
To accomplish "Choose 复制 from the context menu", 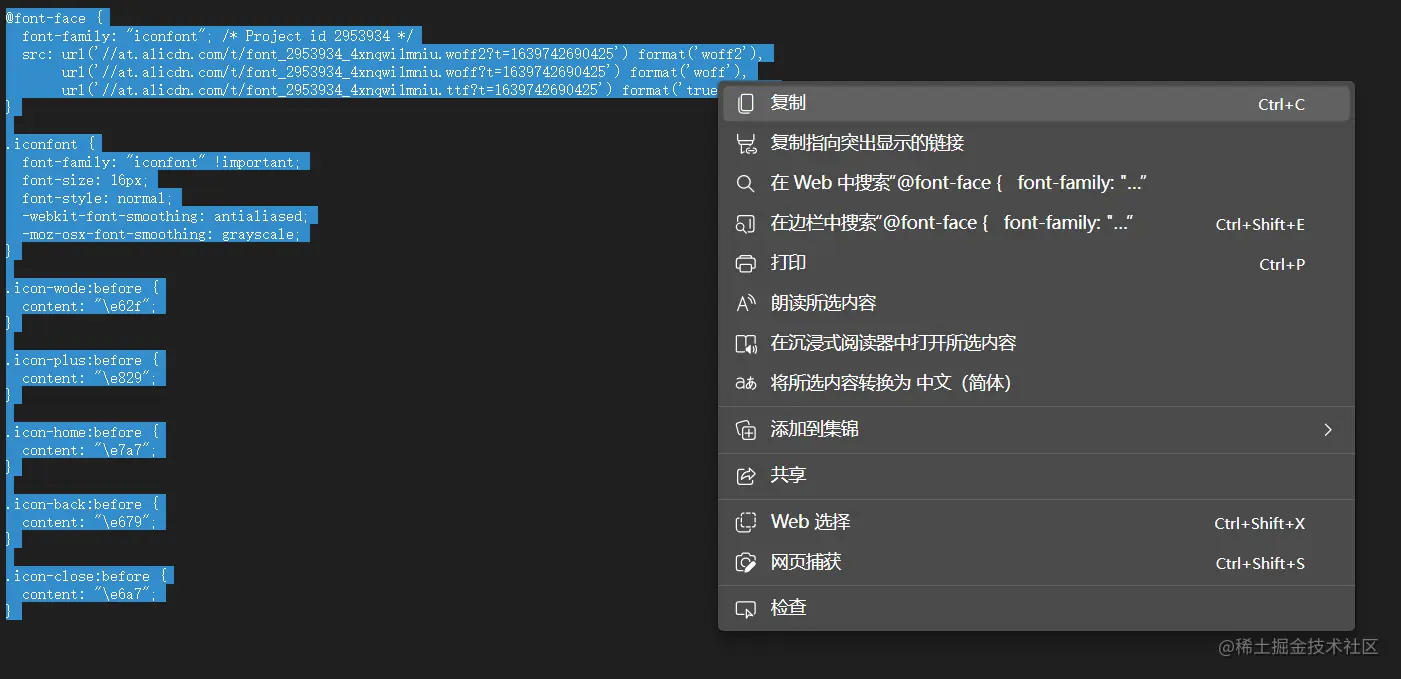I will [1036, 104].
